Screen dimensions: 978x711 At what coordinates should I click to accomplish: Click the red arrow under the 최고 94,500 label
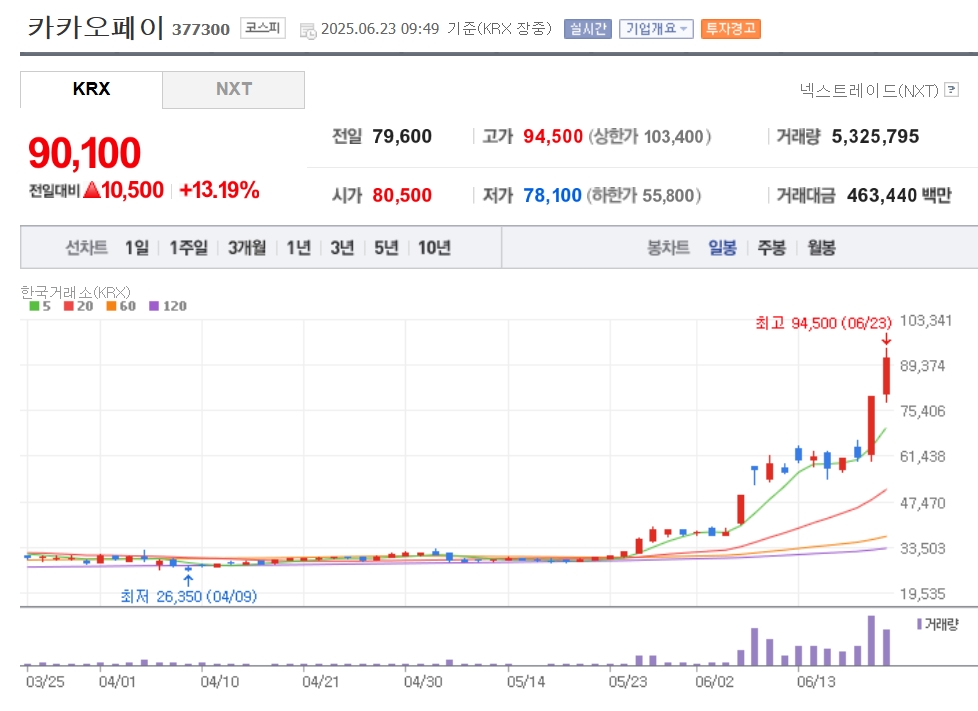tap(886, 340)
